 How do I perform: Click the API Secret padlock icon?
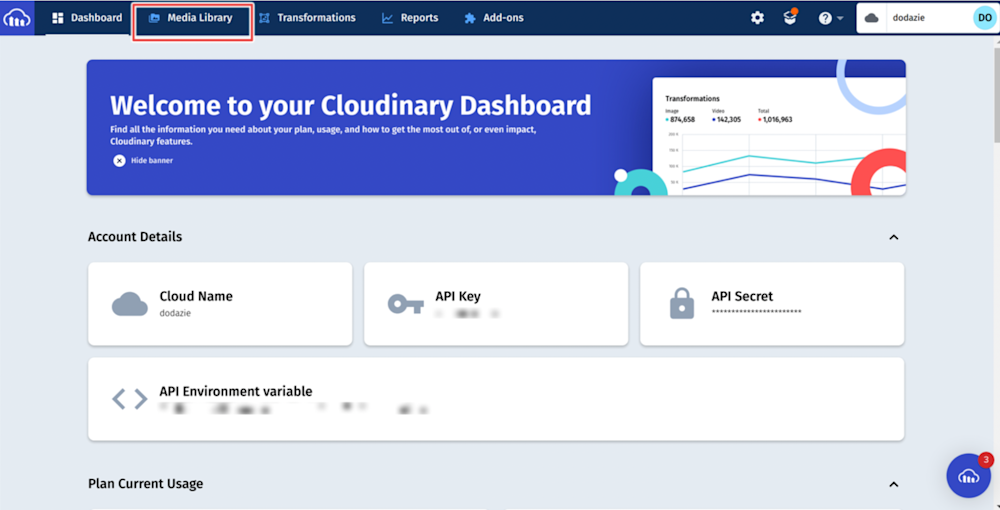[682, 303]
